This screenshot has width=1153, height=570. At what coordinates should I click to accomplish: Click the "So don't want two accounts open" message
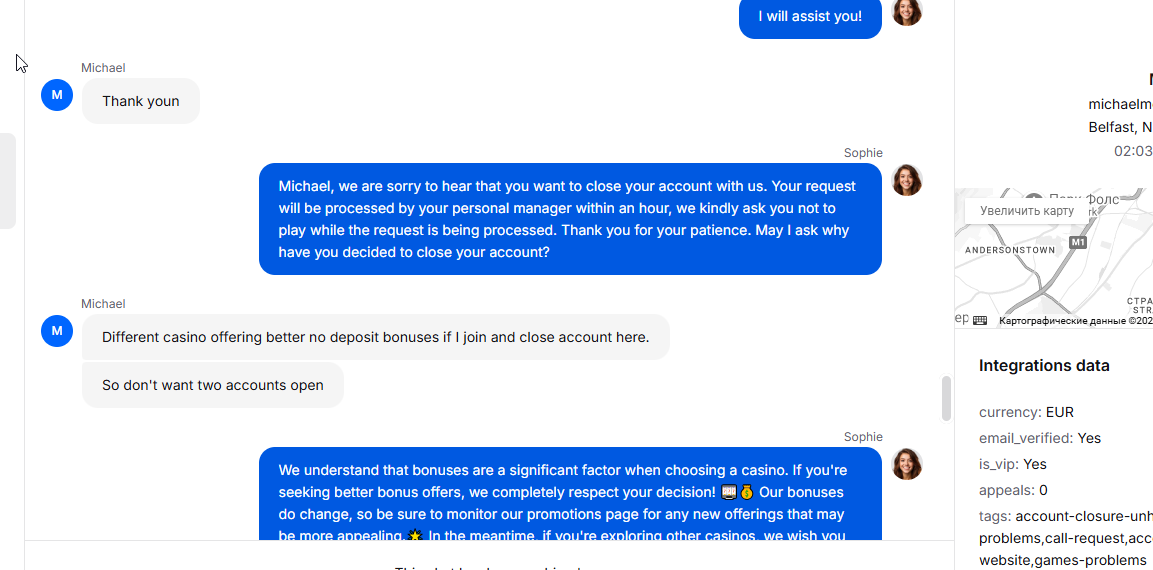tap(213, 385)
